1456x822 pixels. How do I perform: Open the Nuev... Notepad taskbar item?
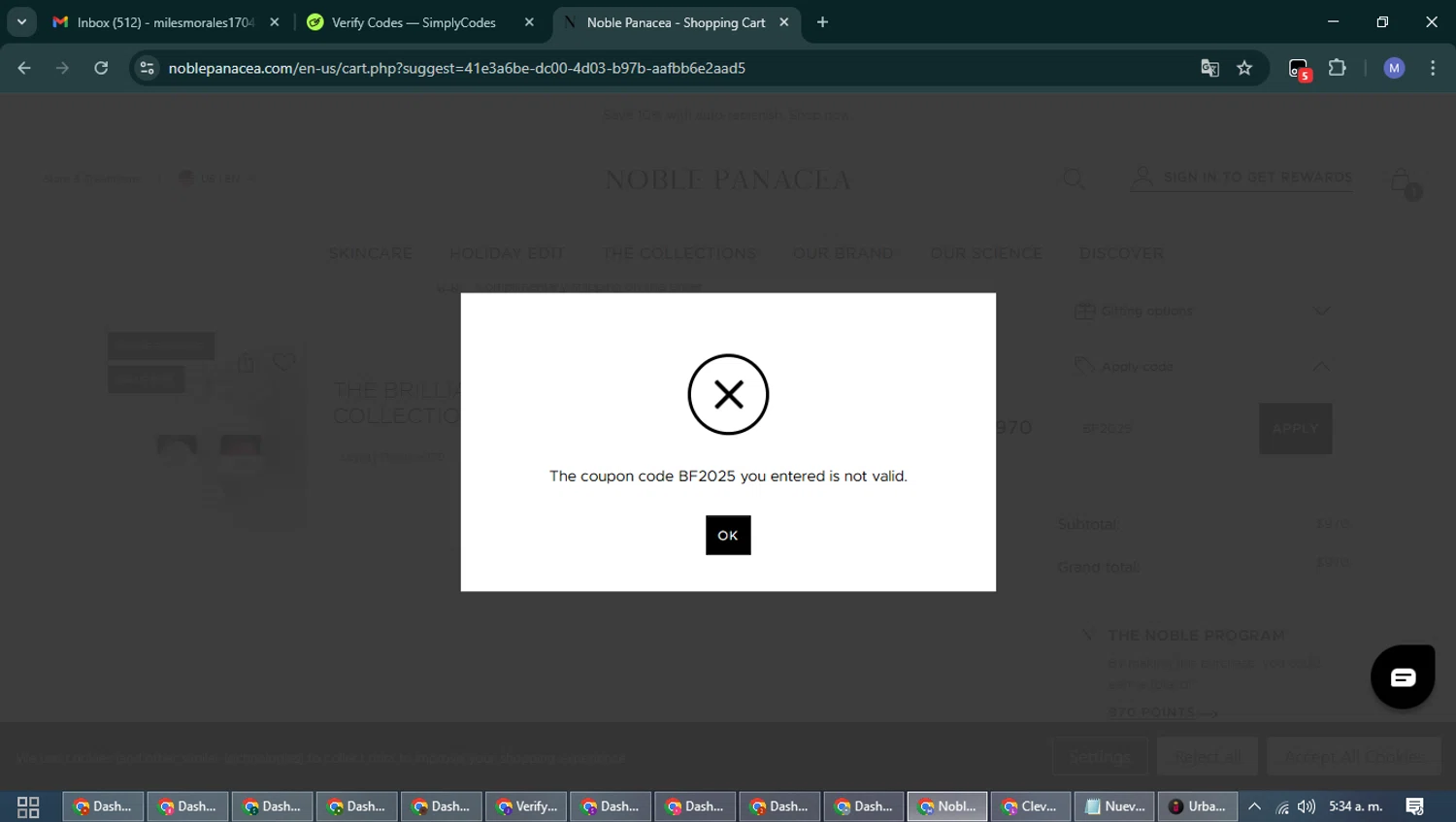pos(1115,806)
